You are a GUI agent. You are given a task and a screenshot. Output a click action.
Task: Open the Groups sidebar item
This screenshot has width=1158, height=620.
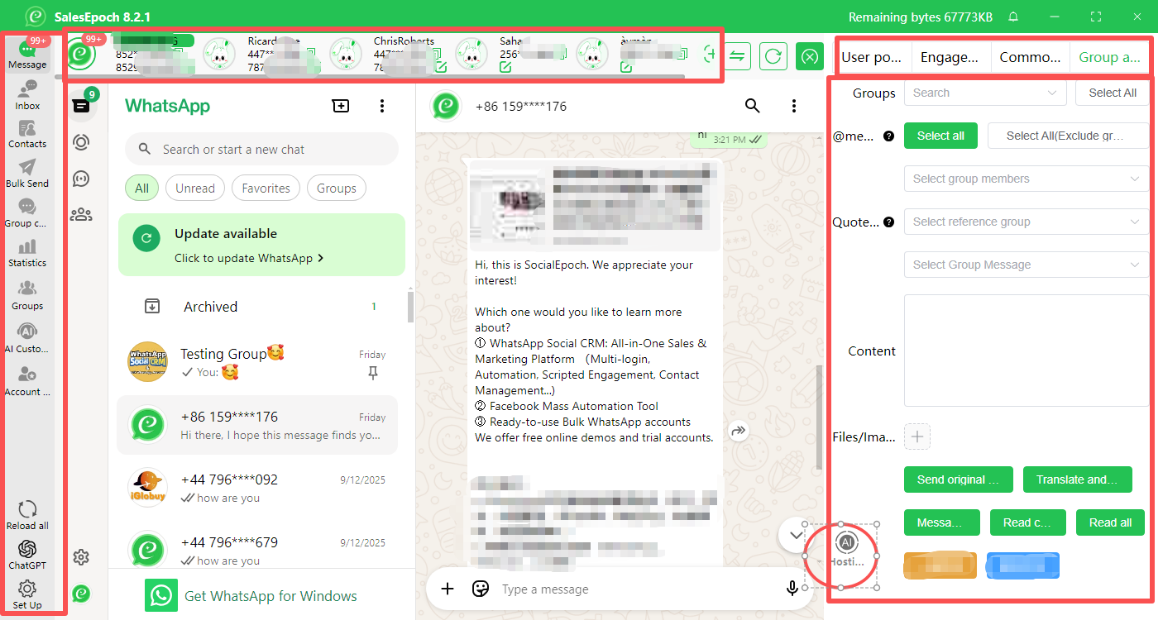tap(27, 295)
